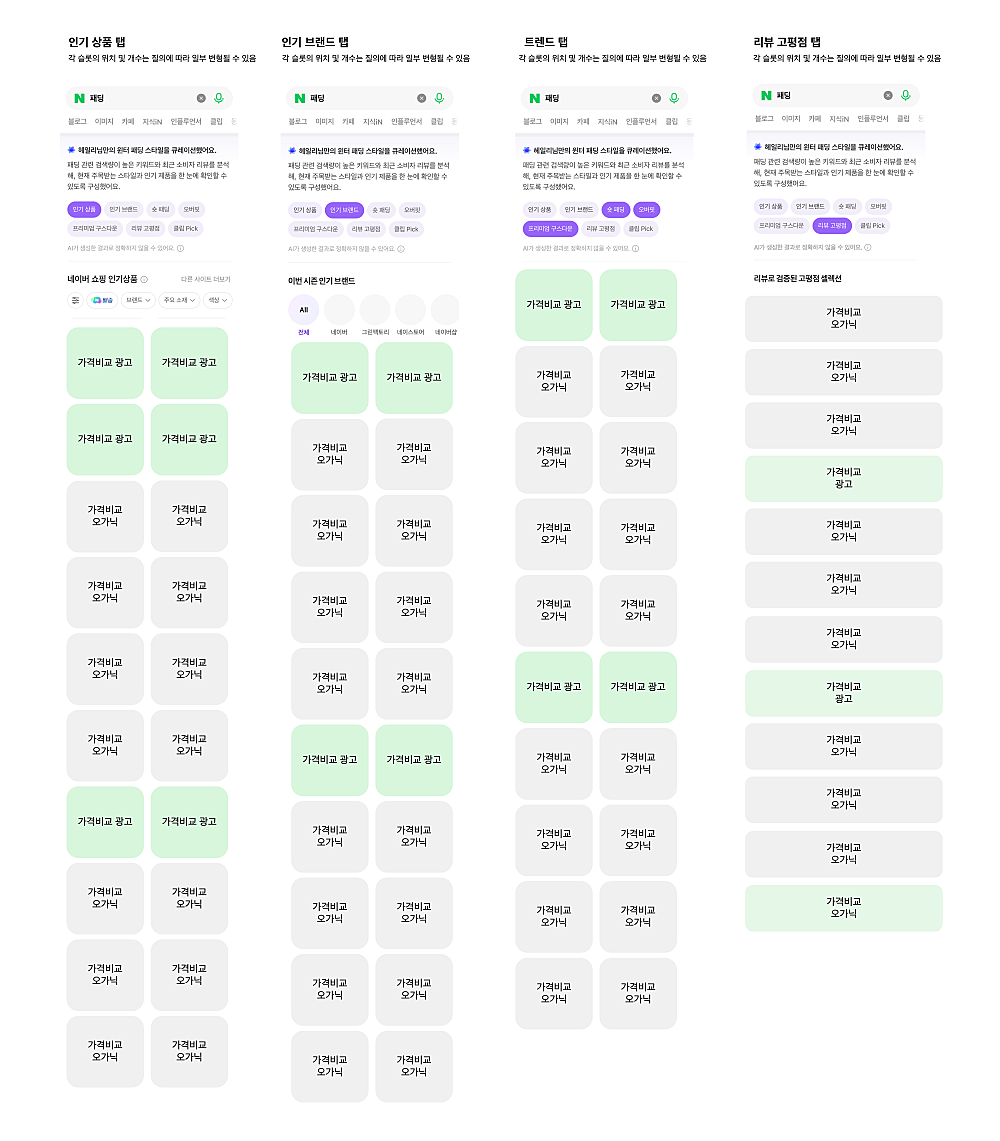
Task: Expand the 브랜드 filter dropdown
Action: pyautogui.click(x=138, y=300)
